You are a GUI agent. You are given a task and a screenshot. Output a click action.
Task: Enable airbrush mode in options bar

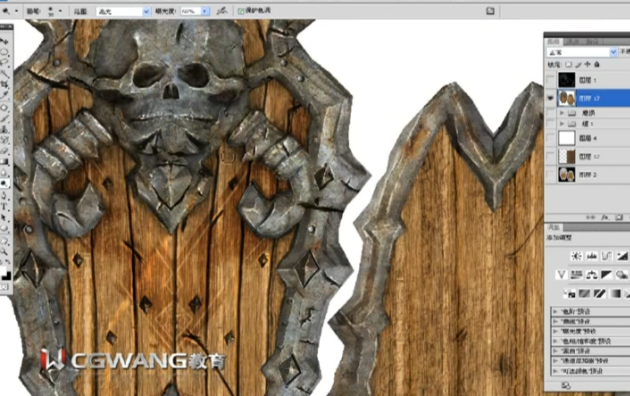point(222,11)
